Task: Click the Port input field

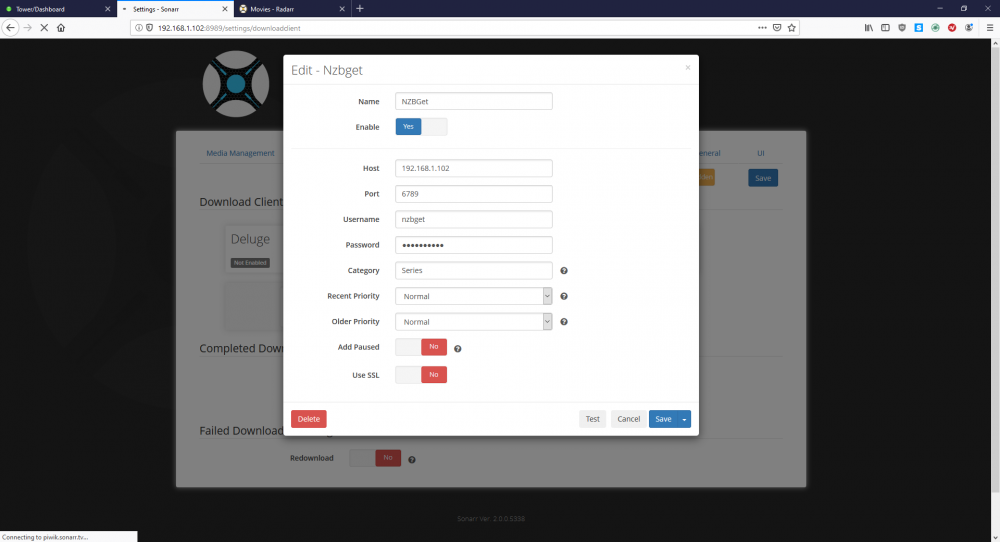Action: point(473,194)
